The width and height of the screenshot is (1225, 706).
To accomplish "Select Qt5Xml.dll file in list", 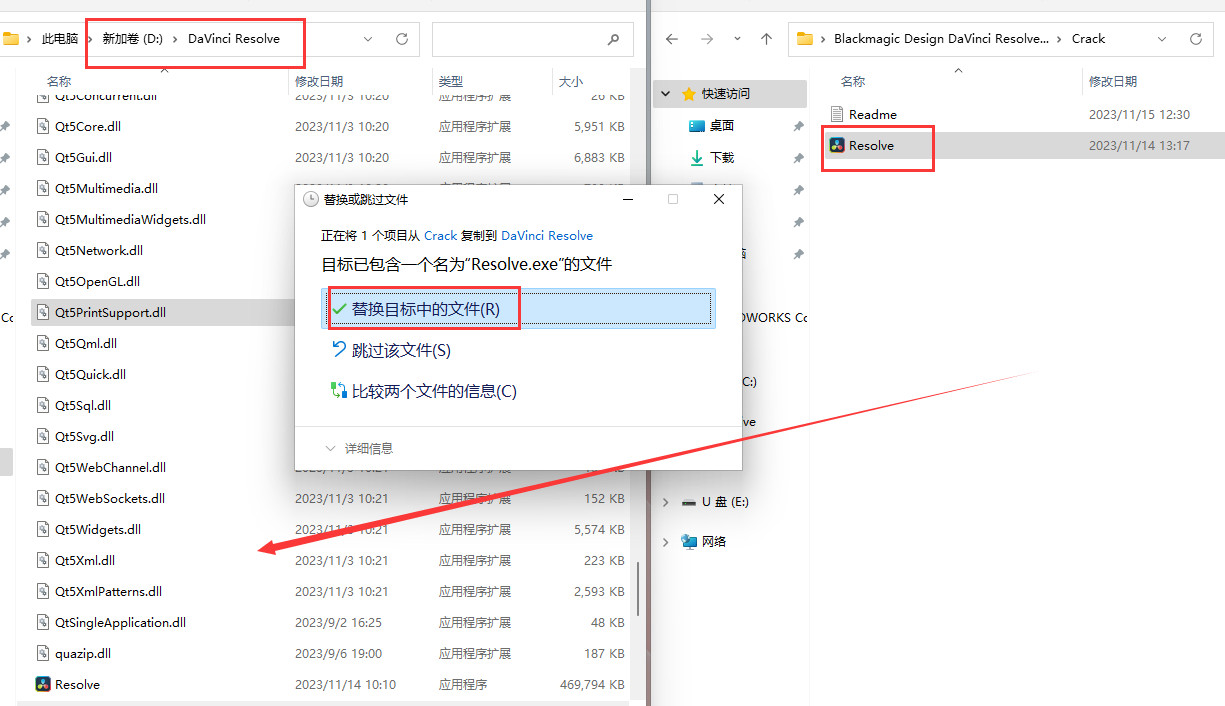I will point(85,561).
